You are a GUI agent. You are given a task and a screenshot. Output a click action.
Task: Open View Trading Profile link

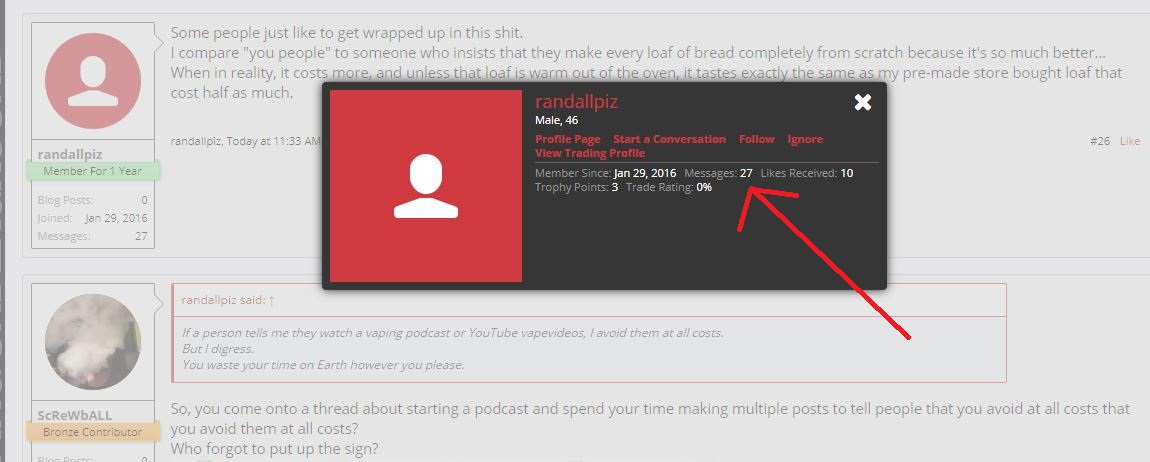click(x=590, y=153)
